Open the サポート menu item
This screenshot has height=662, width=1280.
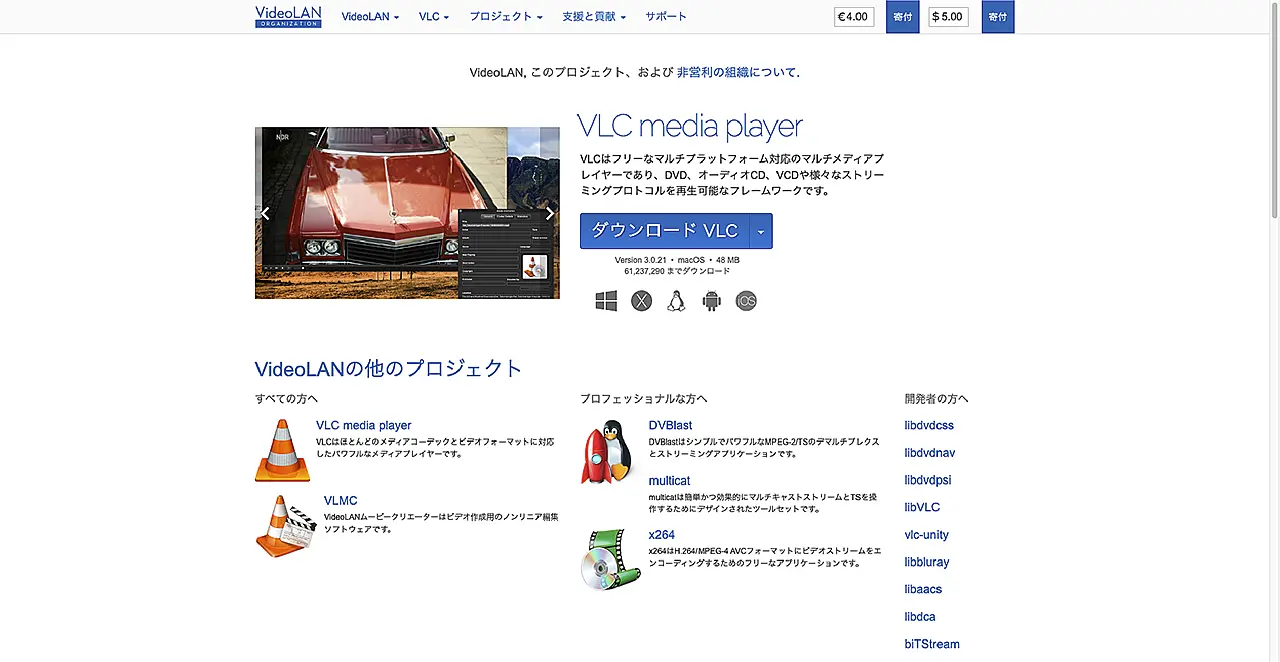666,17
